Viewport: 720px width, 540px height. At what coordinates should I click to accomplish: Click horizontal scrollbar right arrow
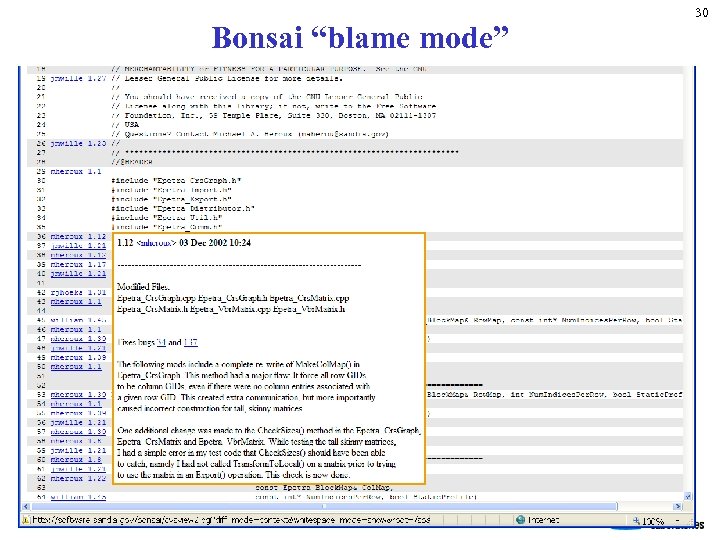click(x=677, y=506)
